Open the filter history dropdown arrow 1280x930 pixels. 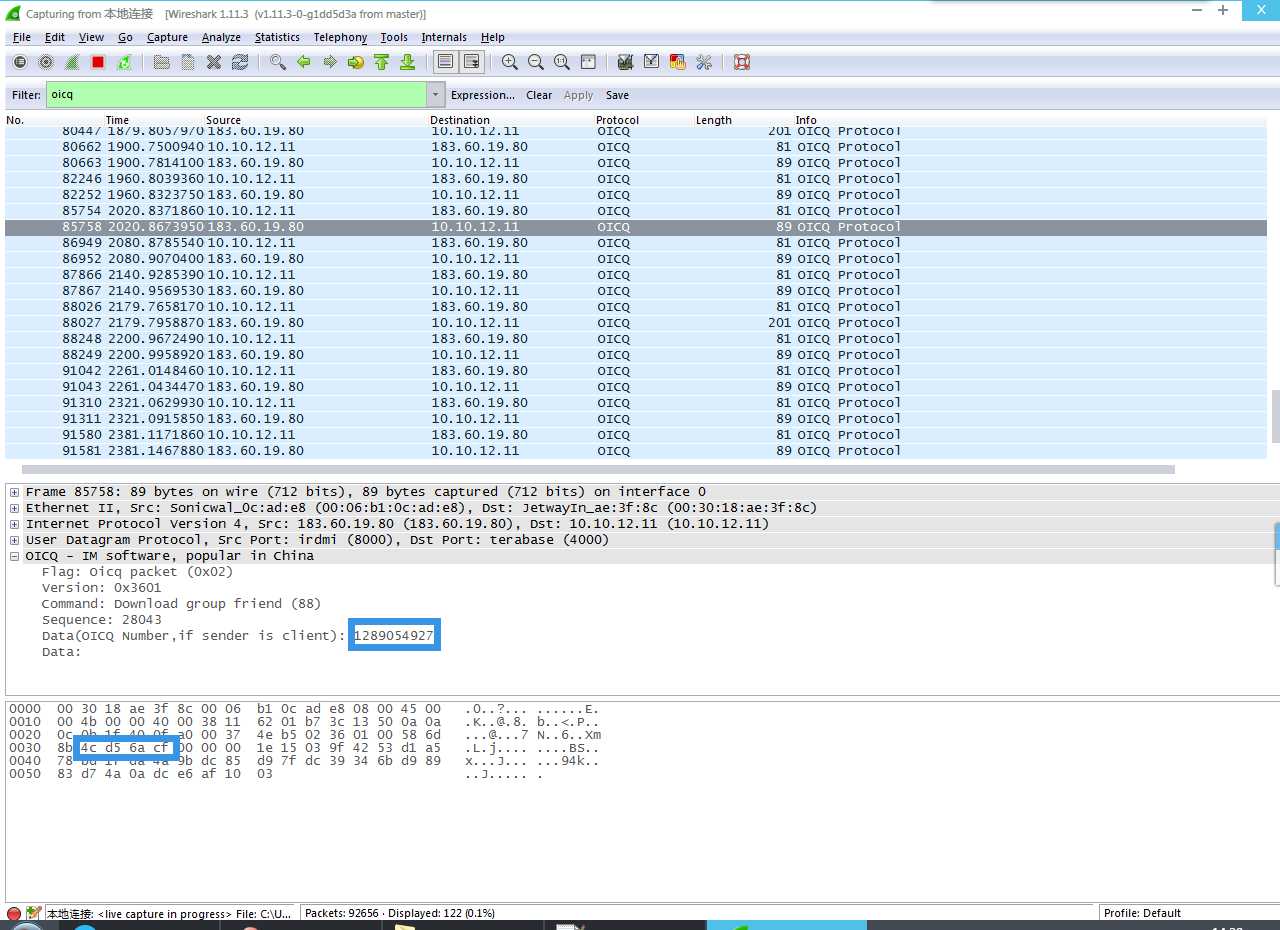pos(435,95)
